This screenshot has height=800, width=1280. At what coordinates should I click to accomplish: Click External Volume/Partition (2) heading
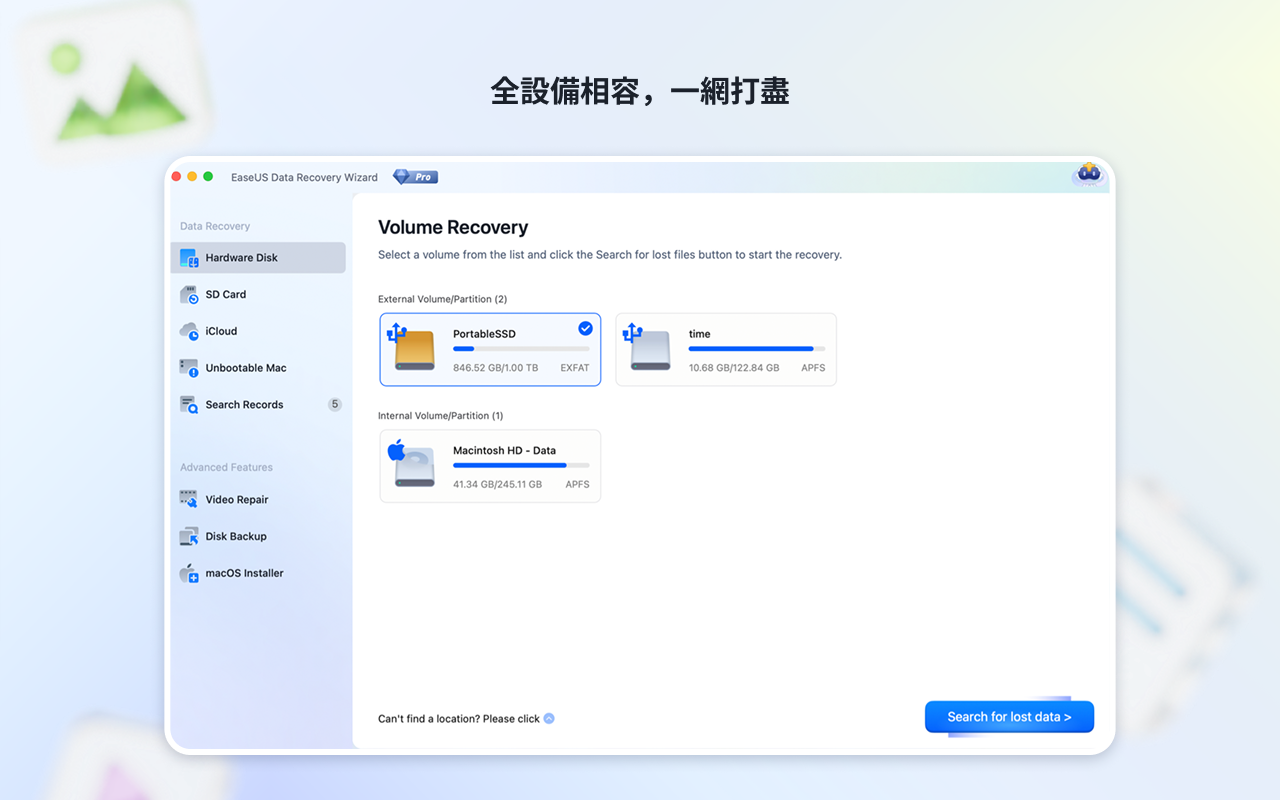442,299
